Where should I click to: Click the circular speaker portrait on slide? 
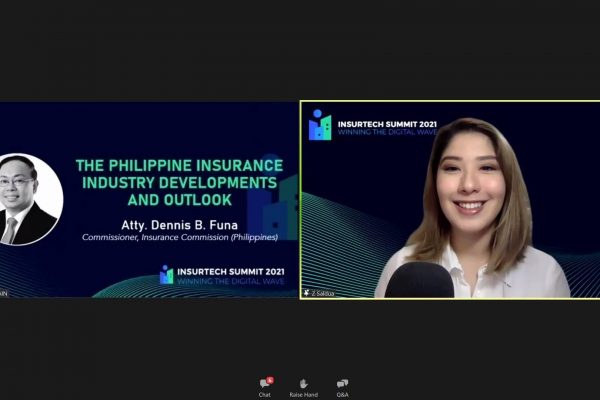coord(31,199)
